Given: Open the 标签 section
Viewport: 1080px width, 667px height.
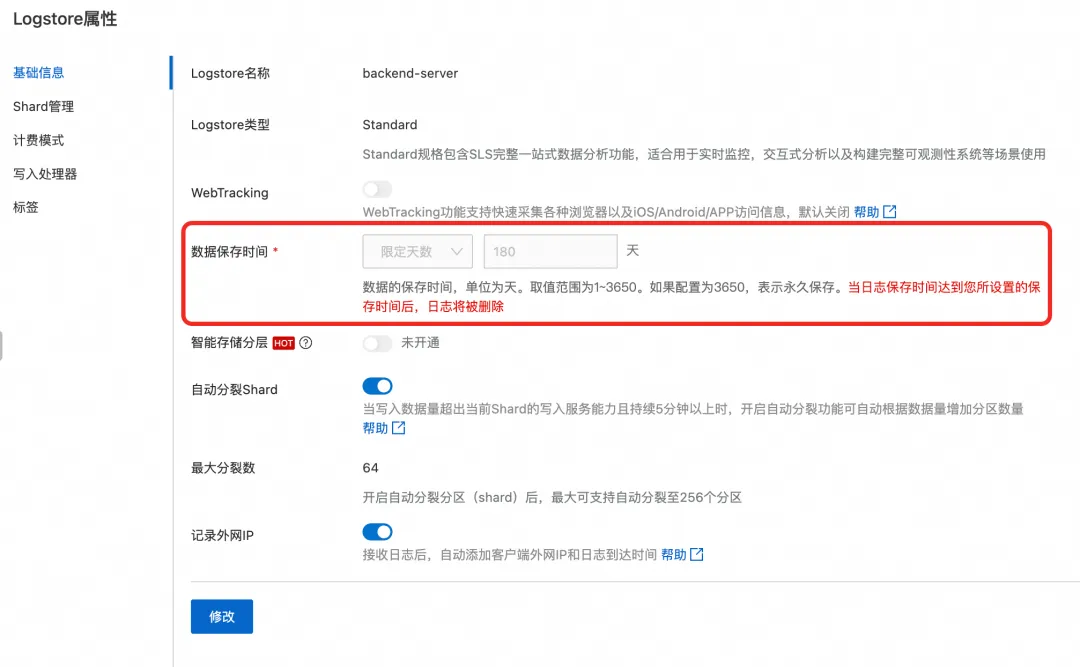Looking at the screenshot, I should pyautogui.click(x=24, y=207).
